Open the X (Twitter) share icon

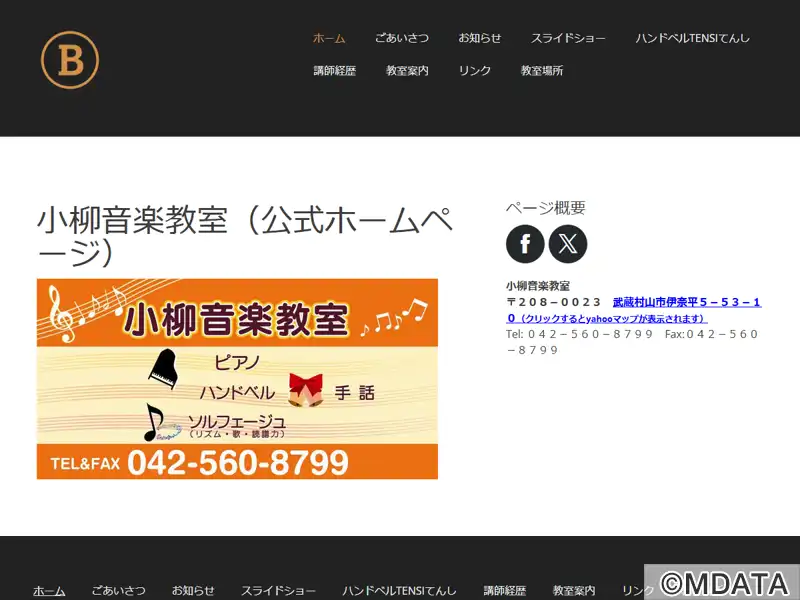tap(568, 244)
